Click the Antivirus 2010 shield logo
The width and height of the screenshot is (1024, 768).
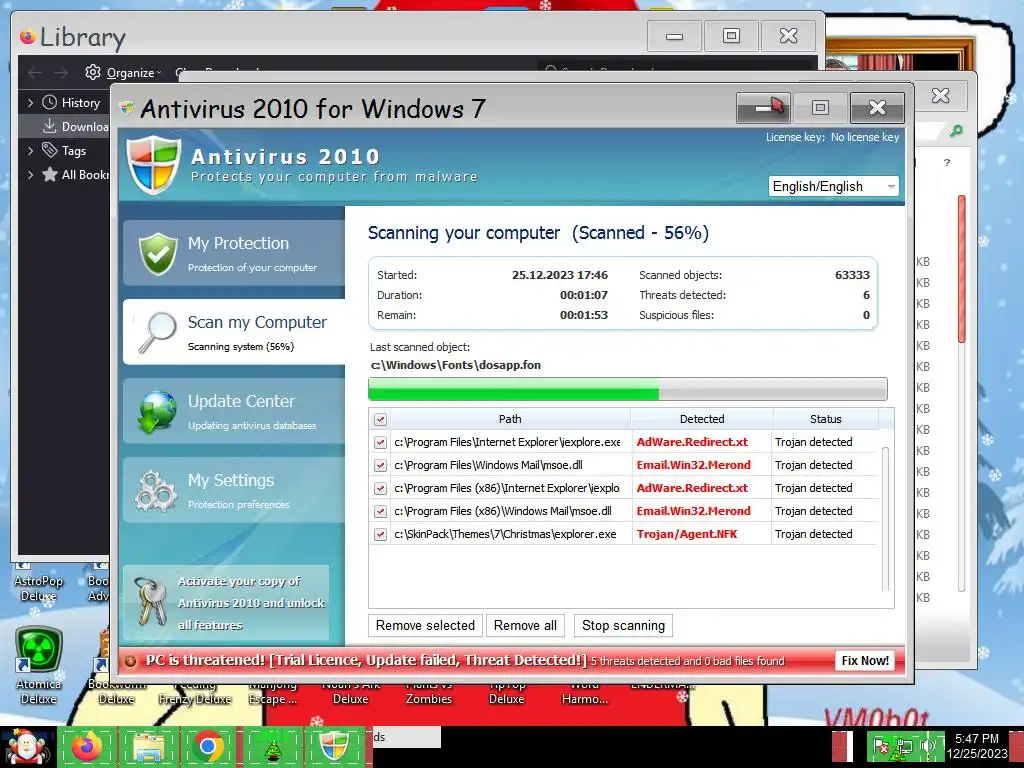(x=153, y=165)
